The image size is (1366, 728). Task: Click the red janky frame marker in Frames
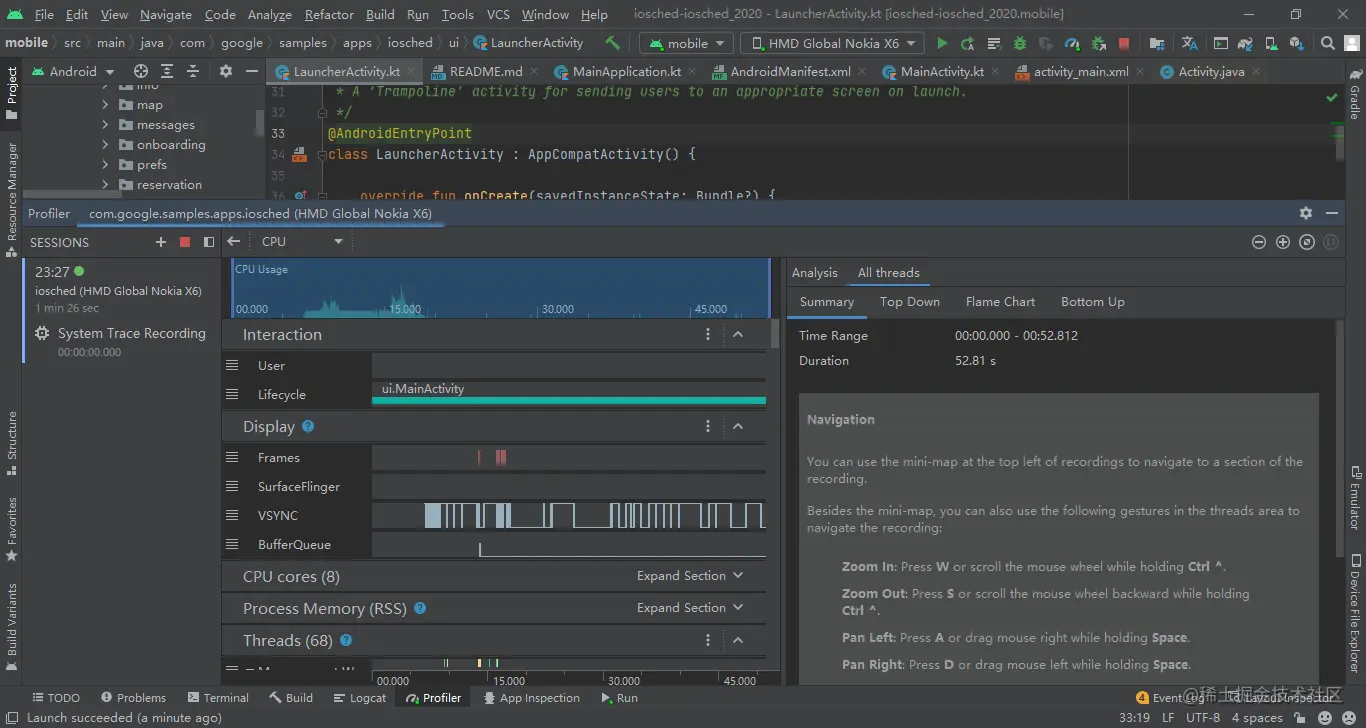tap(500, 457)
